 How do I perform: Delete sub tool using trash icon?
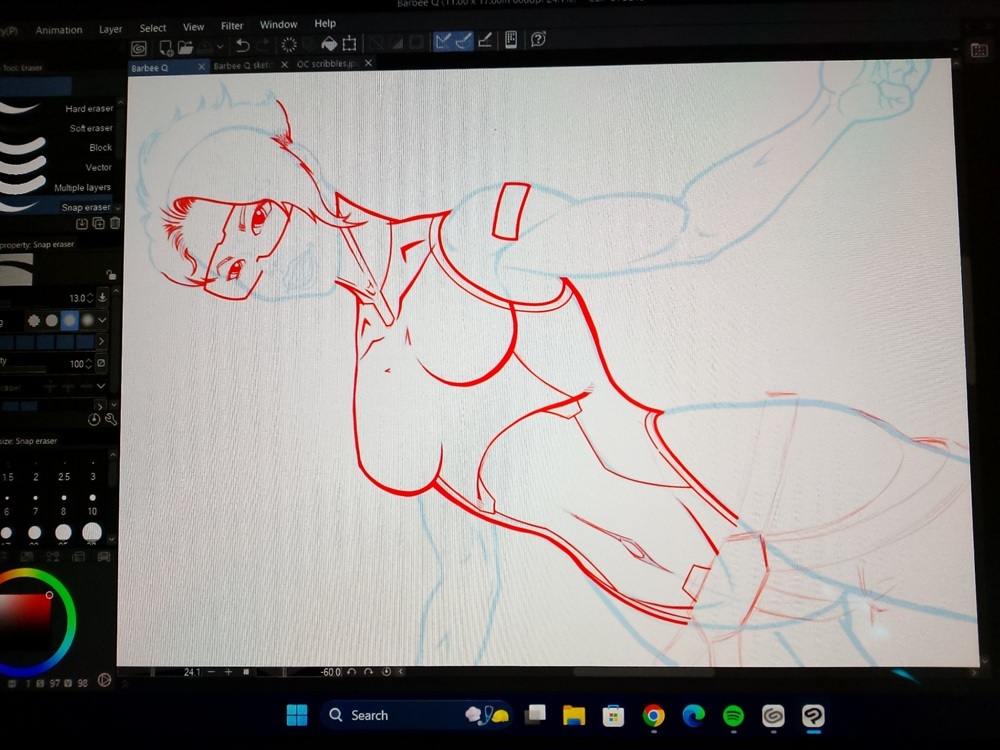pyautogui.click(x=114, y=224)
